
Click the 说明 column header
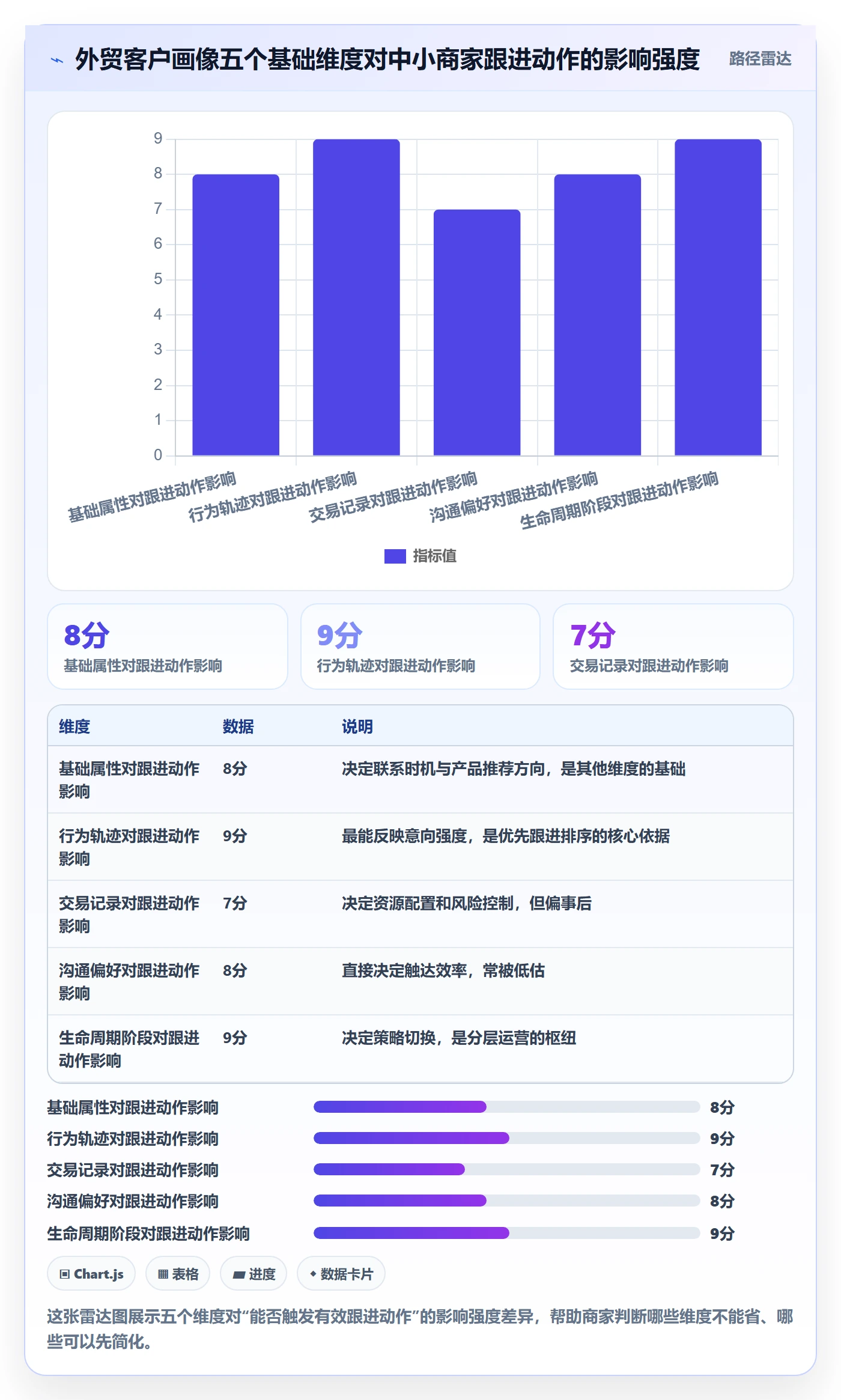pos(357,726)
